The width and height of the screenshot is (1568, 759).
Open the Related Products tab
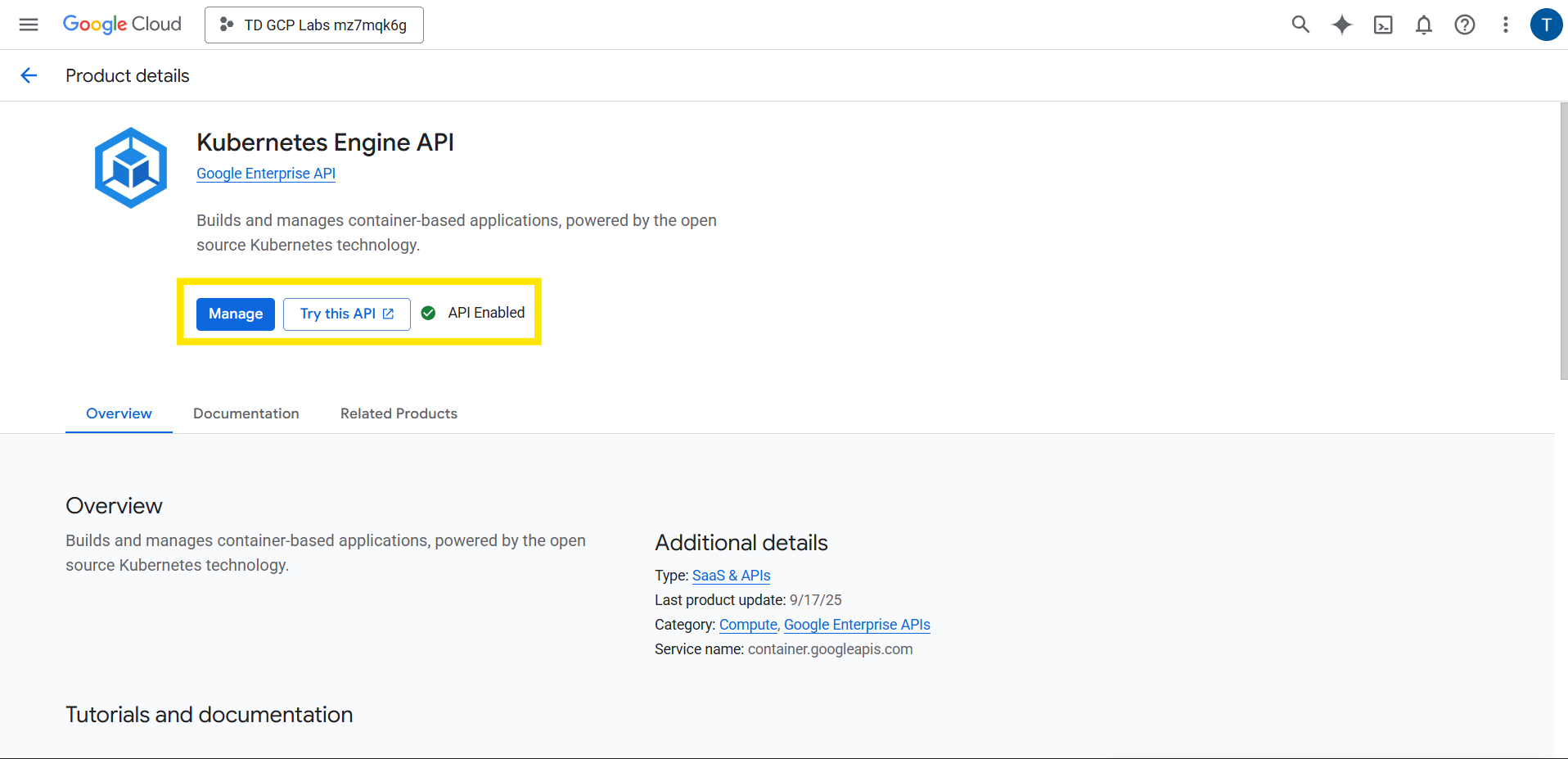[x=399, y=413]
